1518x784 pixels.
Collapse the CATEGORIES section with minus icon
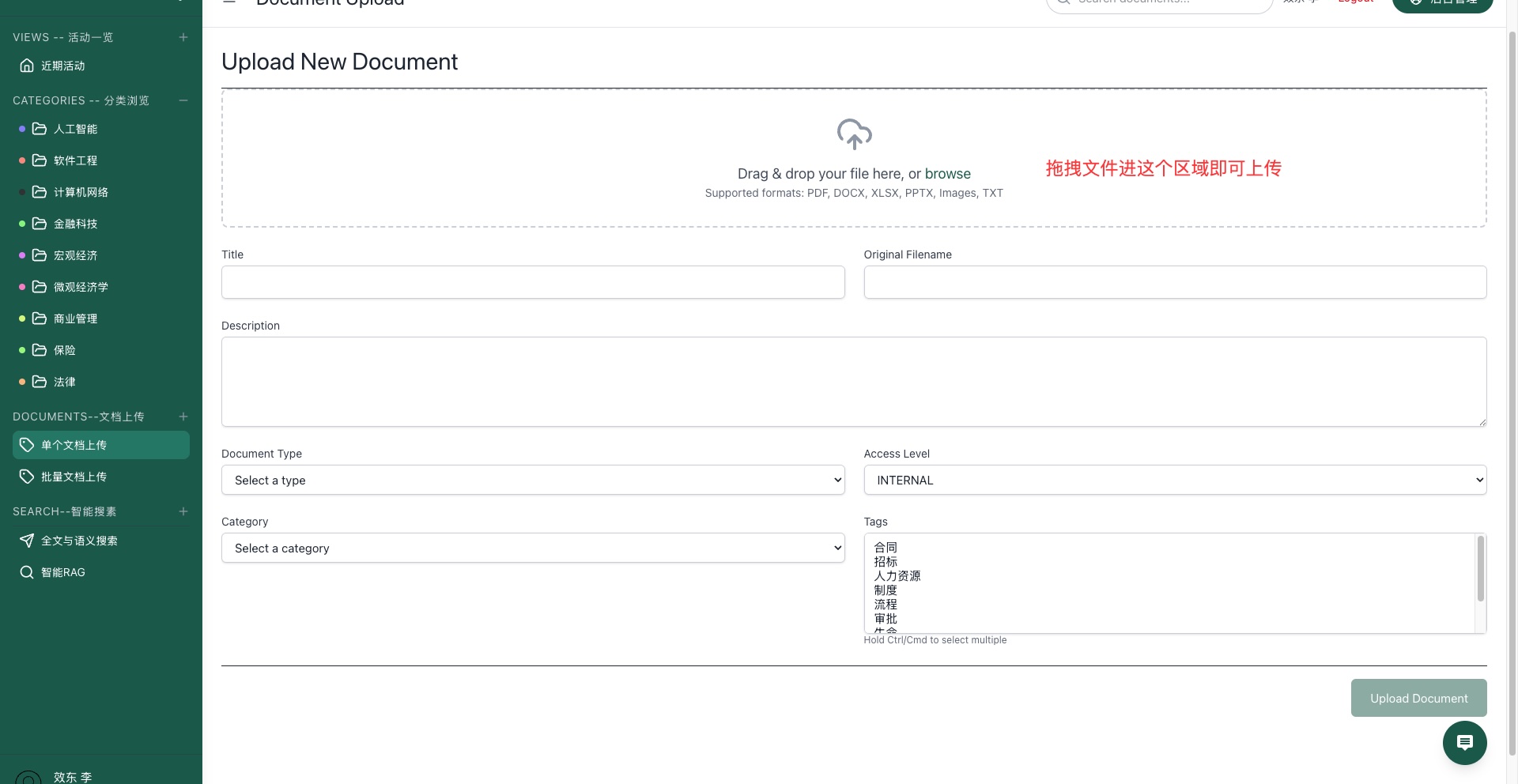point(183,100)
